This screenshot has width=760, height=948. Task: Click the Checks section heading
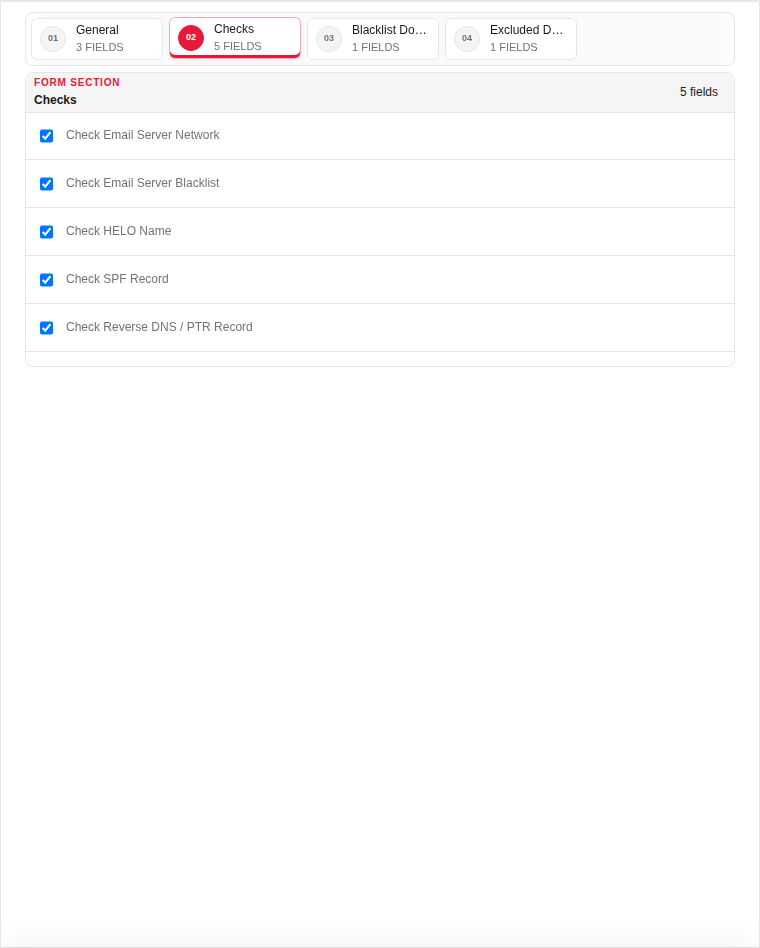tap(55, 100)
